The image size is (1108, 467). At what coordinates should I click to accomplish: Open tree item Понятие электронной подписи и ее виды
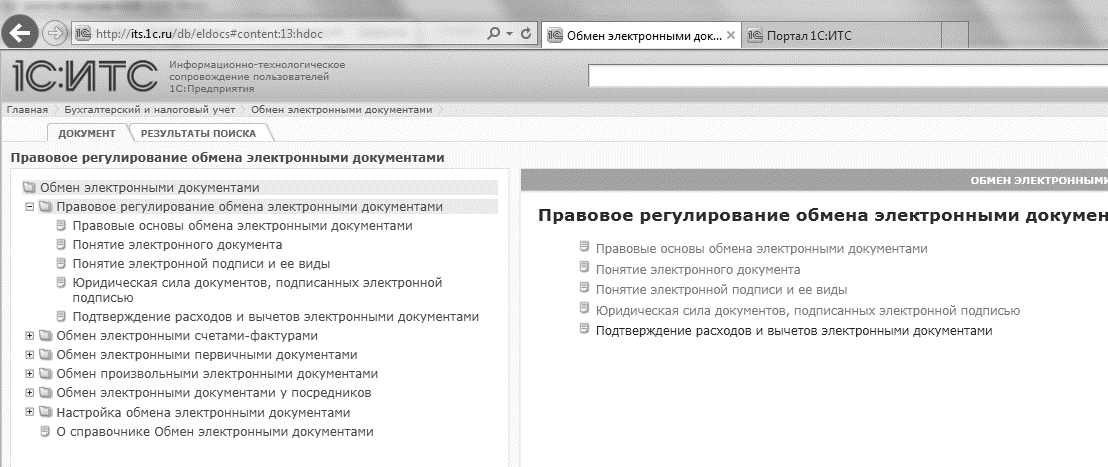click(x=201, y=264)
